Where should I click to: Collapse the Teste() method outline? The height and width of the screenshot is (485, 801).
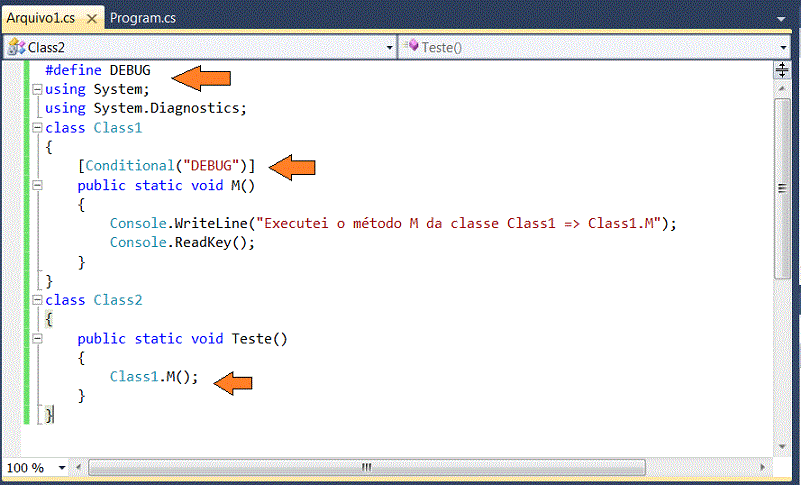pos(37,339)
